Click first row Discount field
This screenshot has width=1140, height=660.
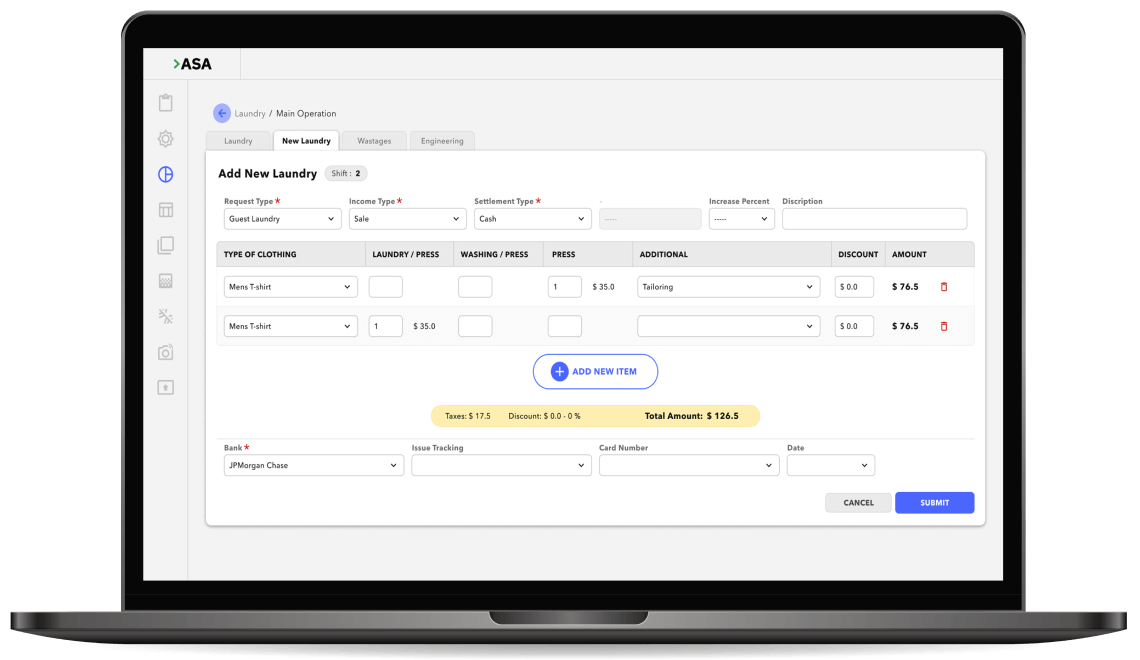854,287
